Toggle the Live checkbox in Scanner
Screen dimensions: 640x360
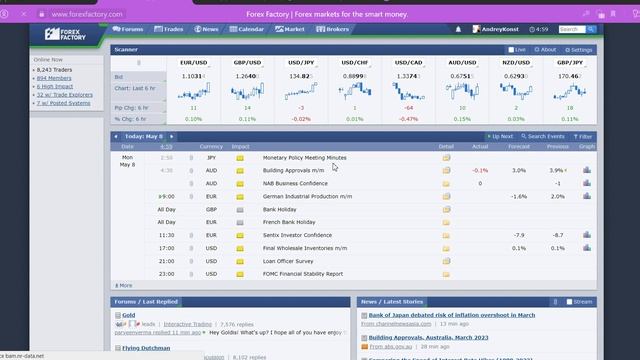click(x=511, y=50)
